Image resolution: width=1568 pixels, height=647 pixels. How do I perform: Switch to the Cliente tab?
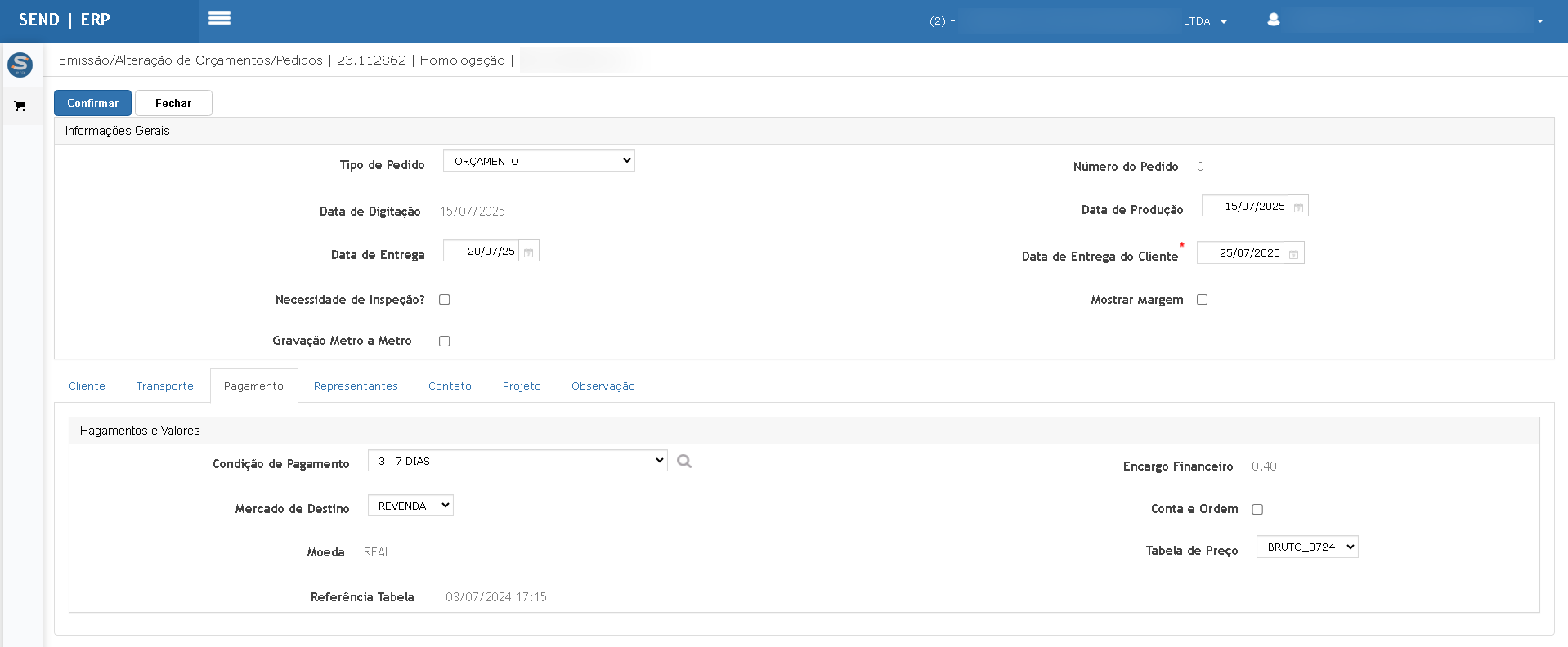[87, 386]
